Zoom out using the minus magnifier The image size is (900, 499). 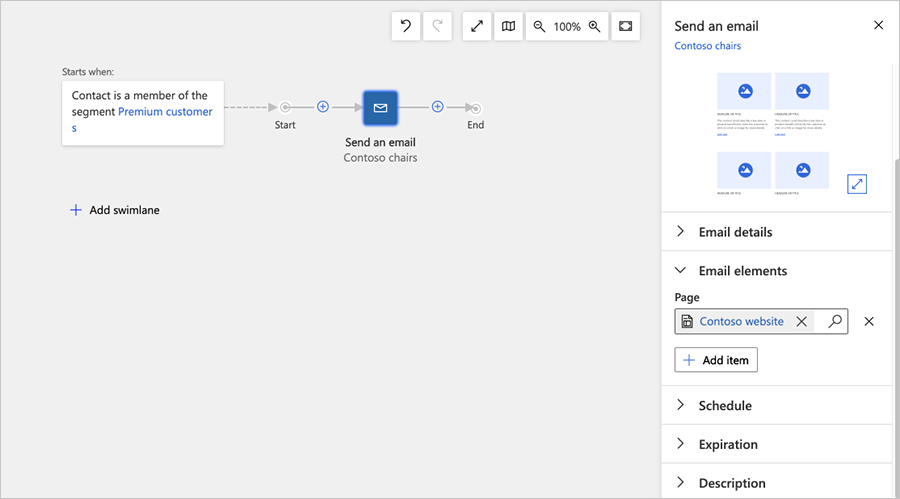tap(539, 27)
